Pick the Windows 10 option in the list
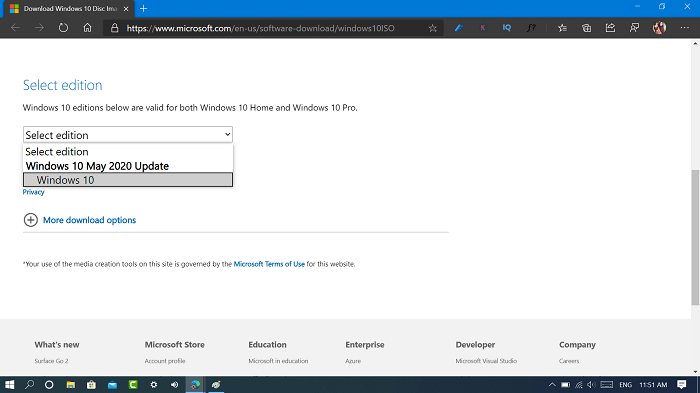 pyautogui.click(x=128, y=180)
